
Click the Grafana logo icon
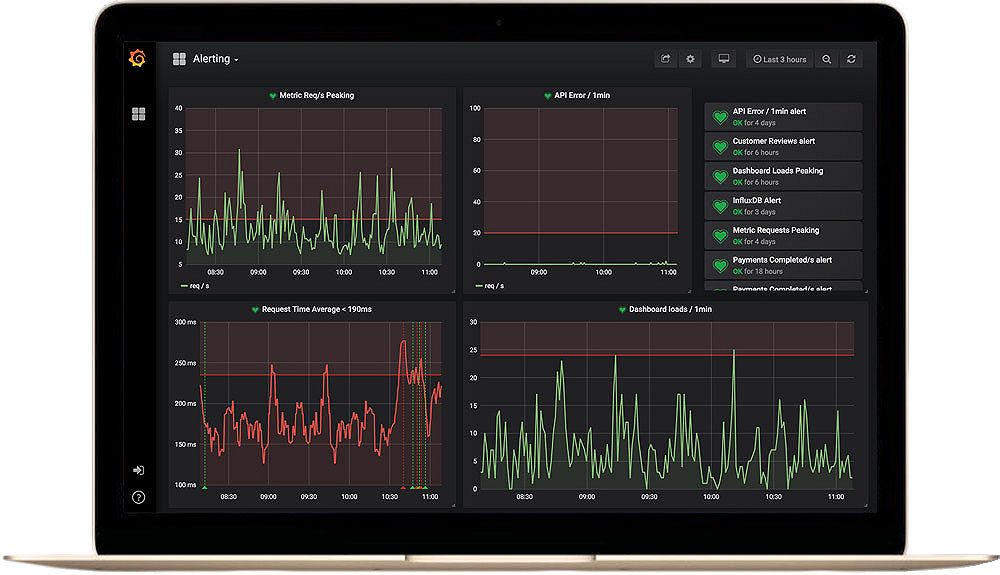pos(137,58)
